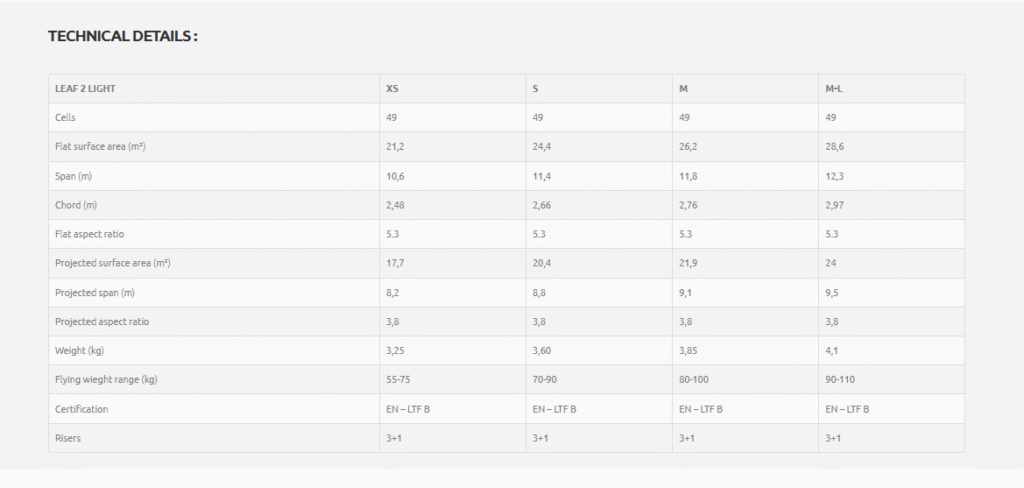Select the 90-110 flying weight range value
1024x488 pixels.
point(840,380)
